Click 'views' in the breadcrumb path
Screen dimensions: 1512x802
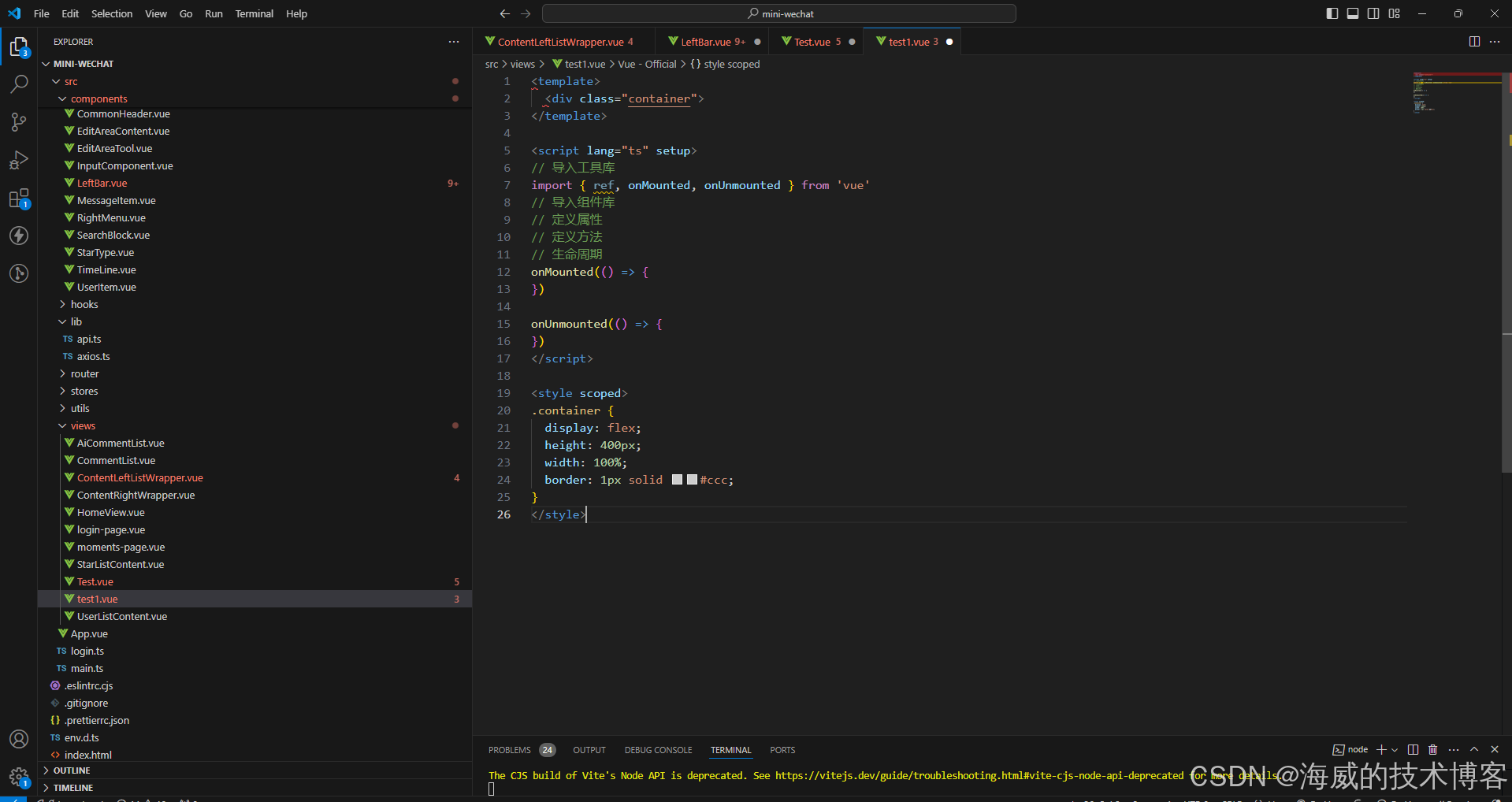[x=522, y=64]
